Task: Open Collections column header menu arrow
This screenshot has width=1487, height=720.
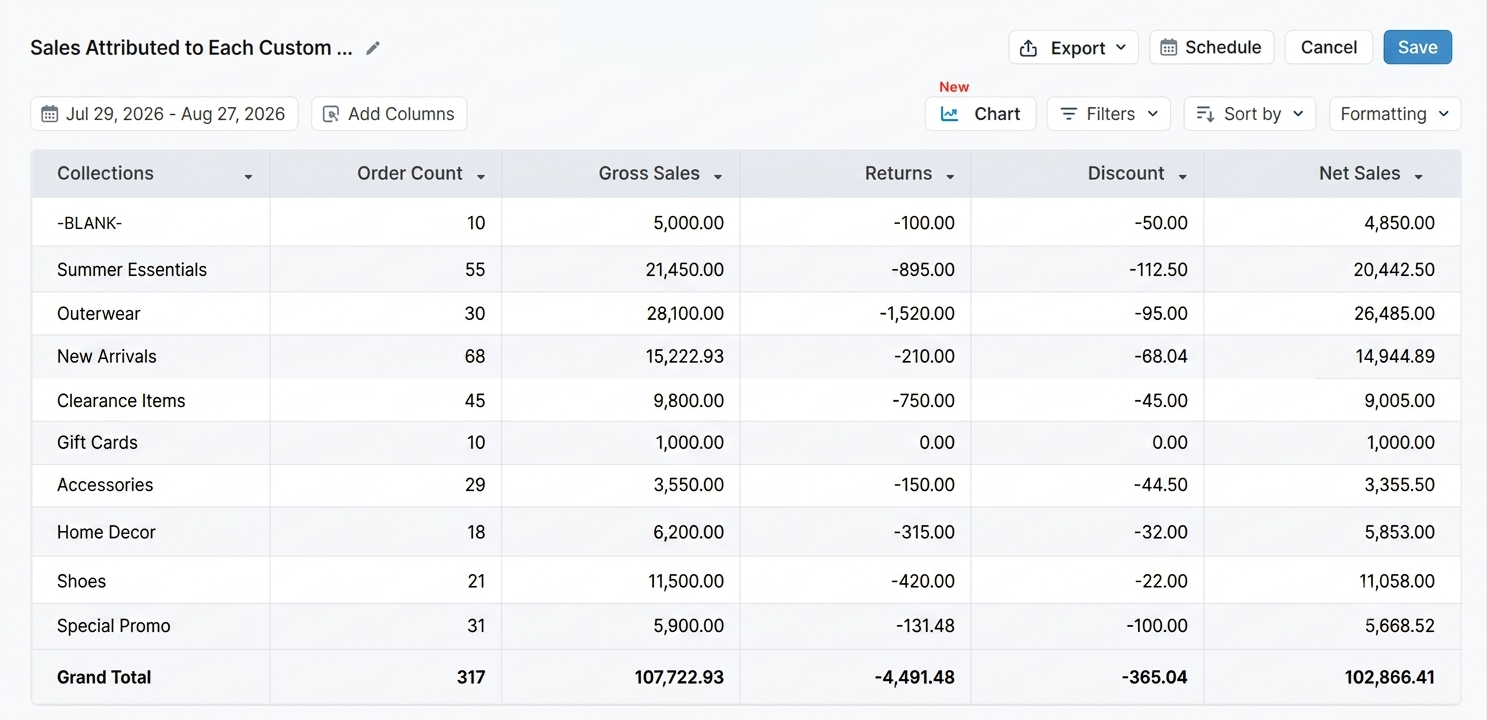Action: click(x=248, y=176)
